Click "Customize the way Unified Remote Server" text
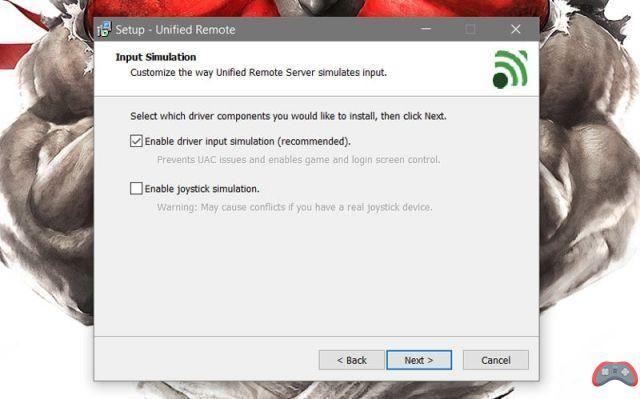The width and height of the screenshot is (640, 399). [x=223, y=73]
